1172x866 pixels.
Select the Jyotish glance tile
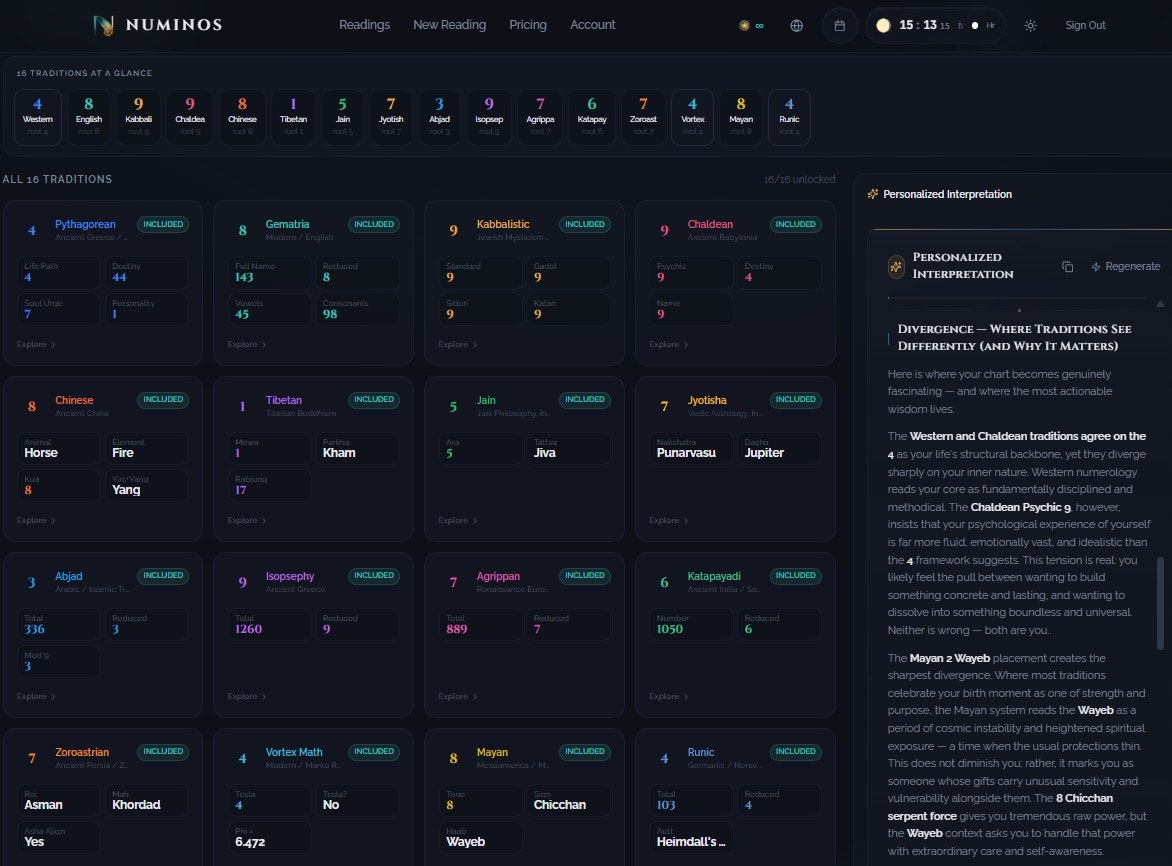coord(391,117)
